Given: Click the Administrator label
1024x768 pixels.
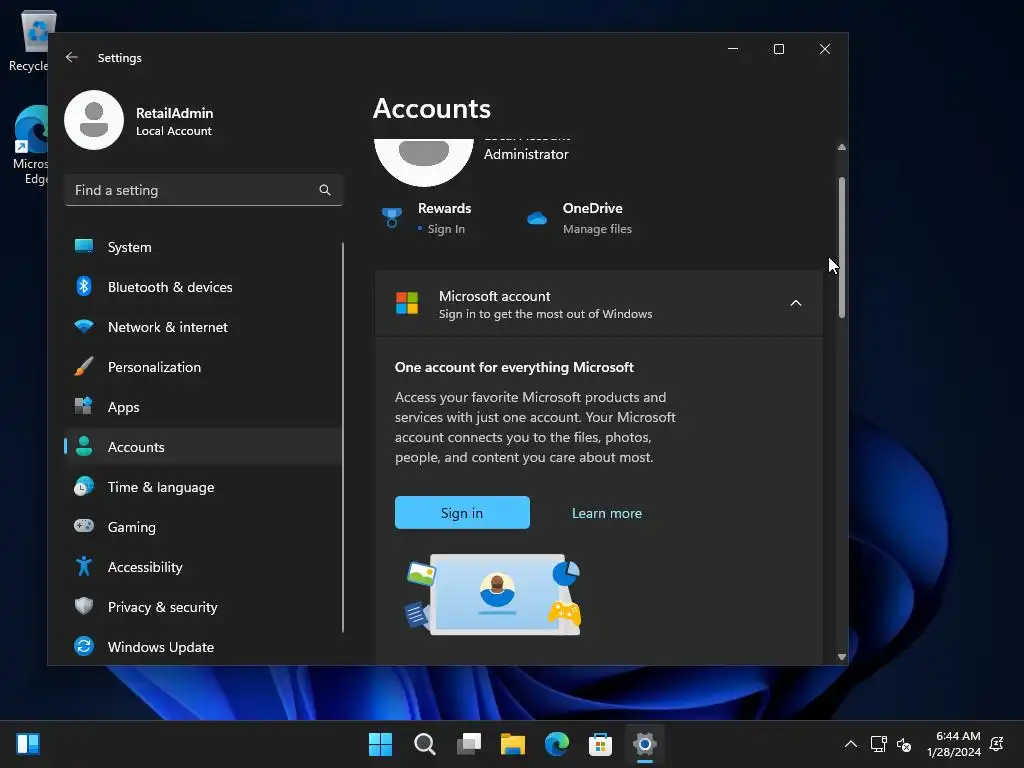Looking at the screenshot, I should click(x=526, y=154).
